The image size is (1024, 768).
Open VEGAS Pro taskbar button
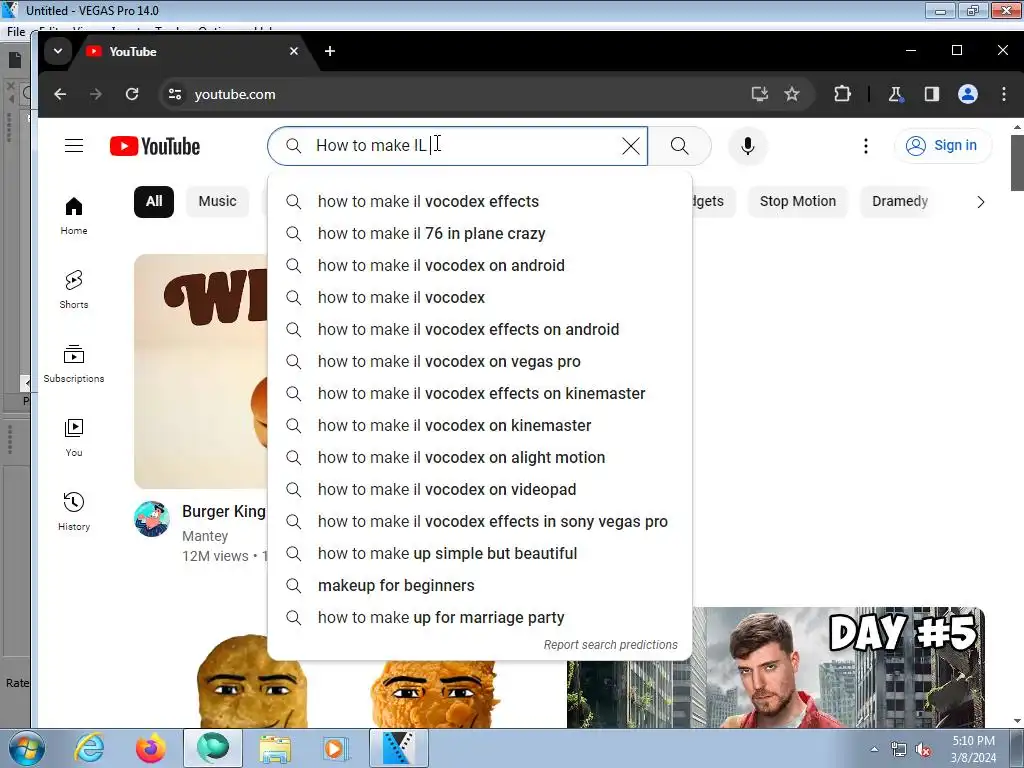[x=398, y=748]
